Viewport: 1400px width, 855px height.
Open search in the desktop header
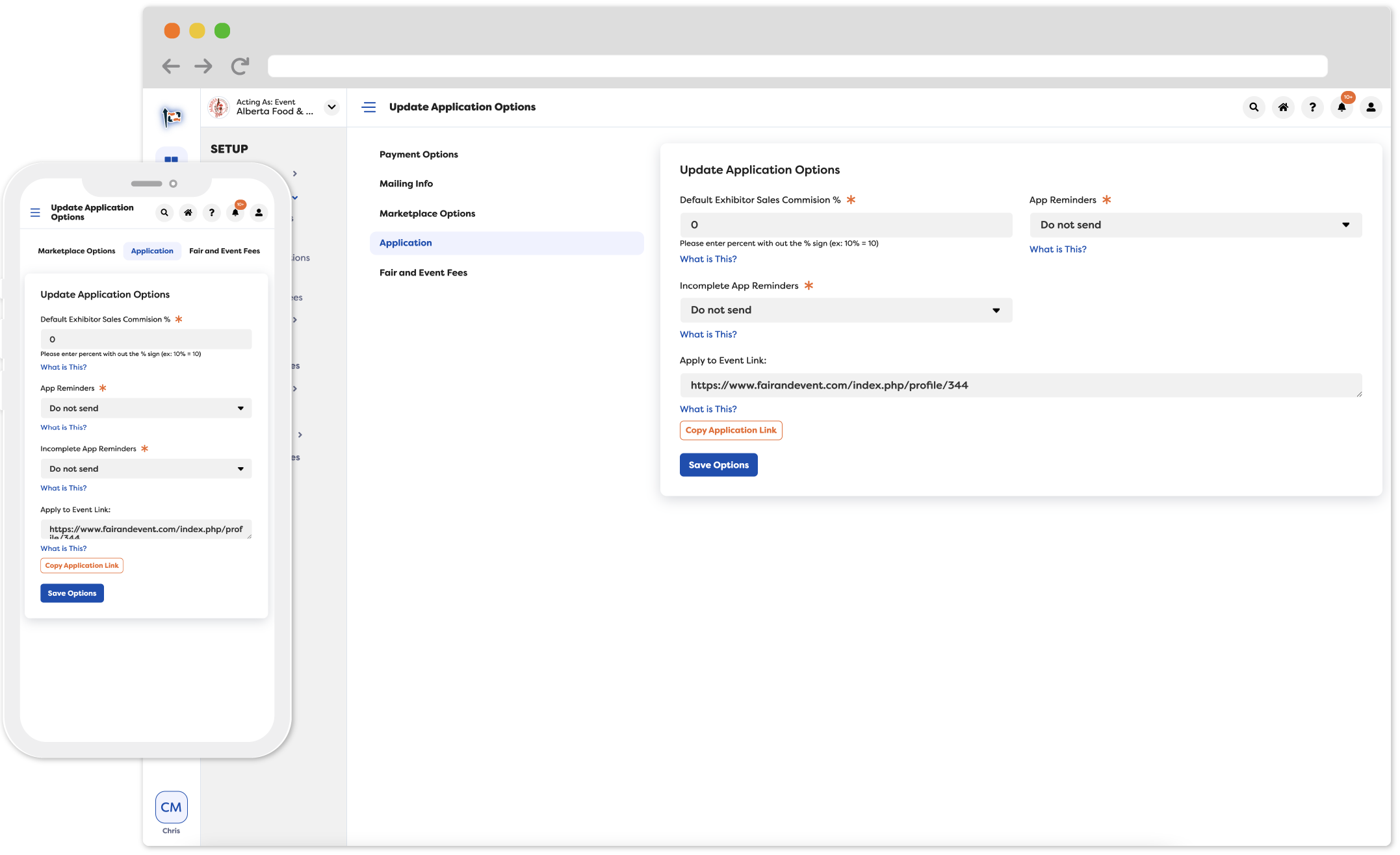1254,107
